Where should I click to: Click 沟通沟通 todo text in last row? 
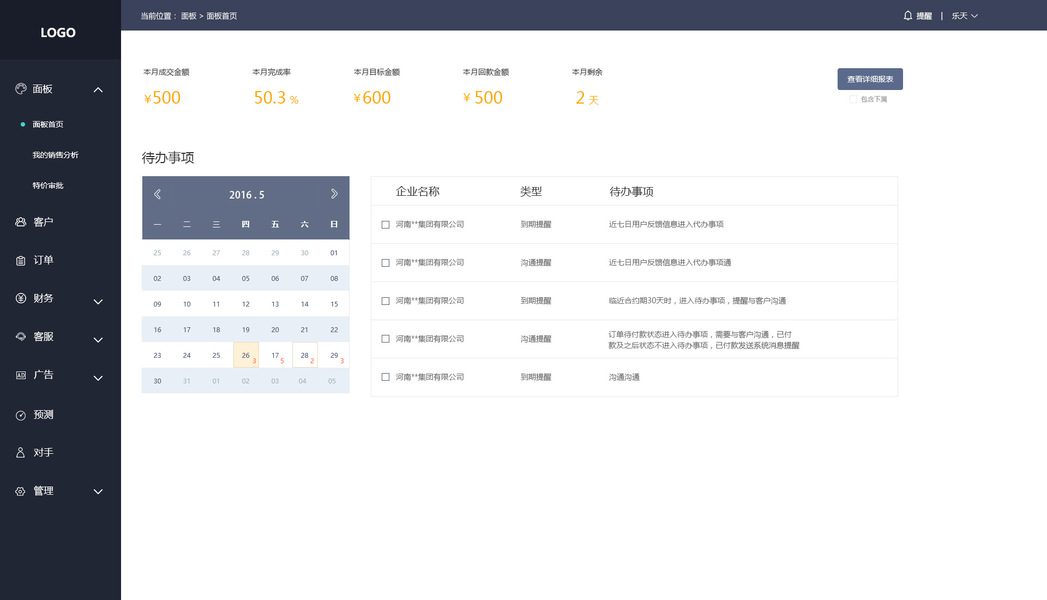[624, 377]
